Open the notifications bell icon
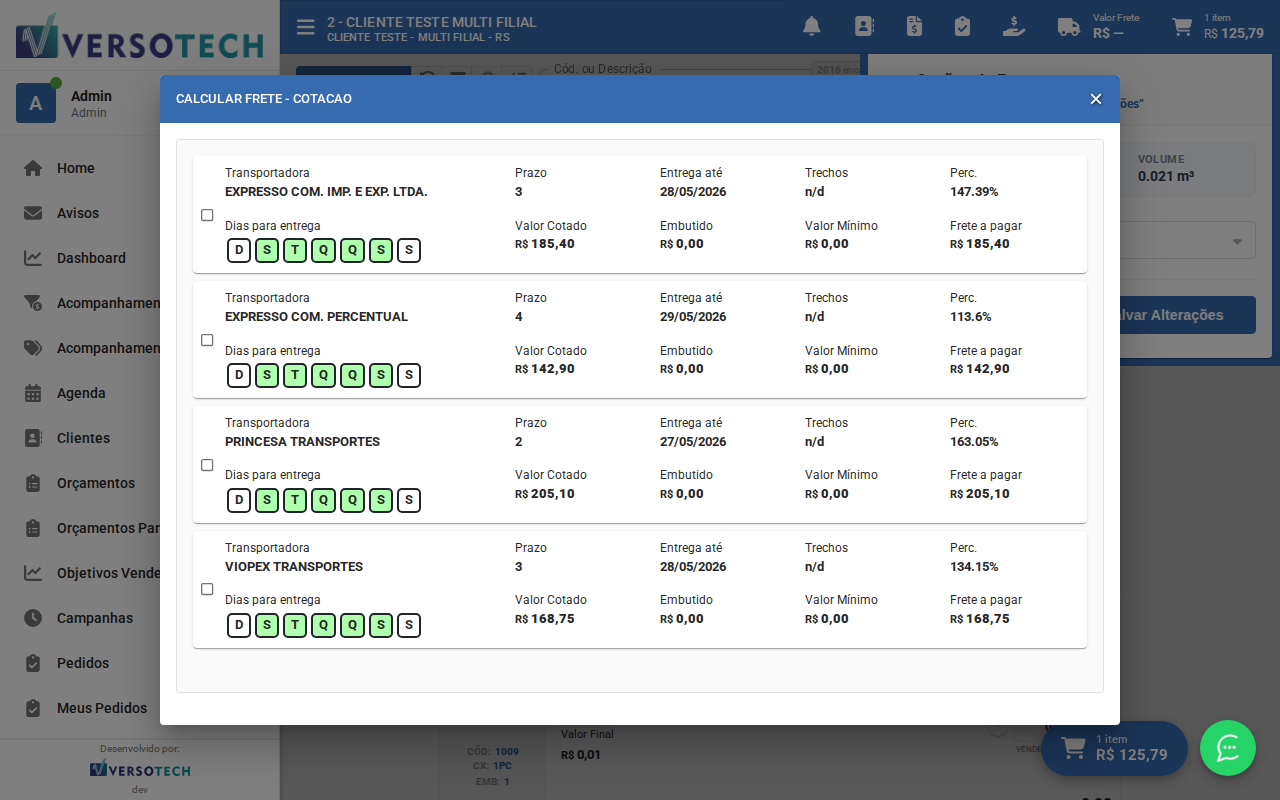The height and width of the screenshot is (800, 1280). [812, 27]
